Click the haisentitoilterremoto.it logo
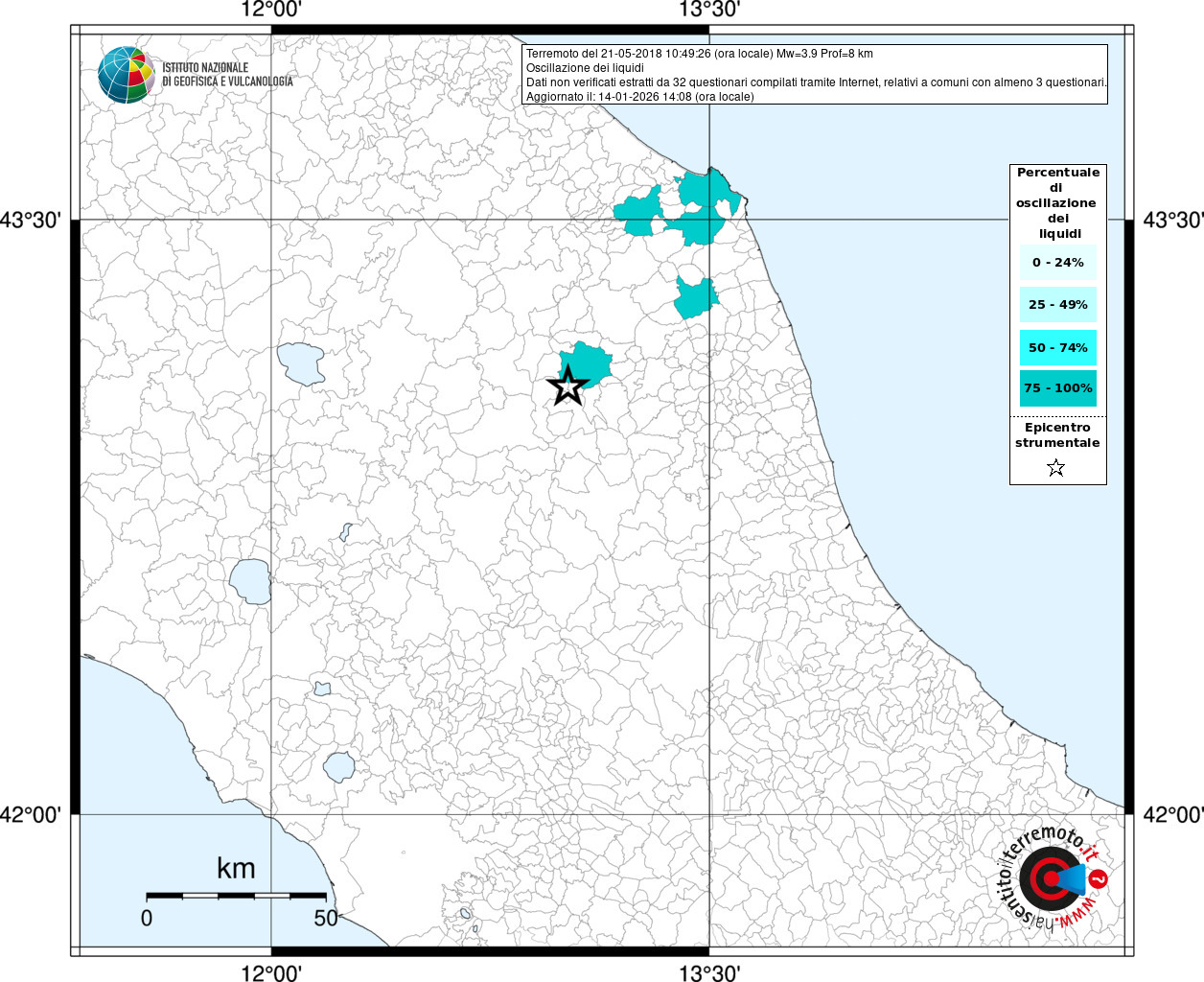1204x982 pixels. point(1053,878)
